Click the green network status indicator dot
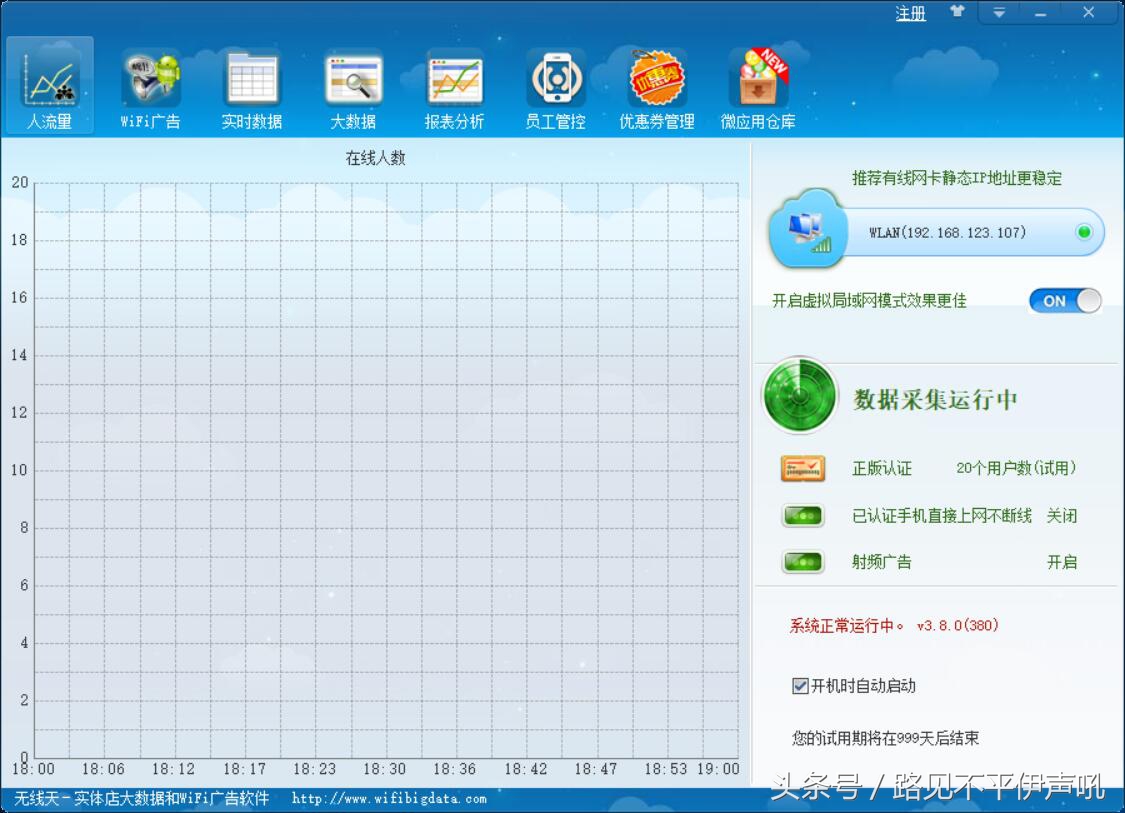 tap(1084, 231)
